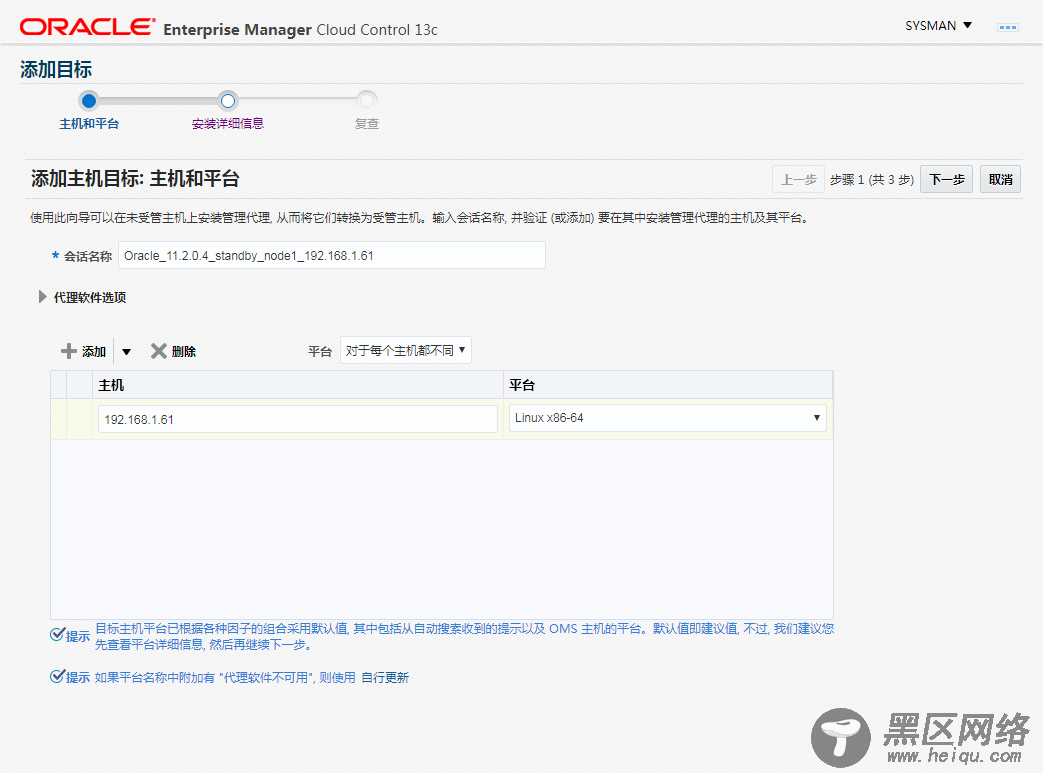Open the Linux x86-64 platform dropdown
1043x773 pixels.
coord(668,418)
